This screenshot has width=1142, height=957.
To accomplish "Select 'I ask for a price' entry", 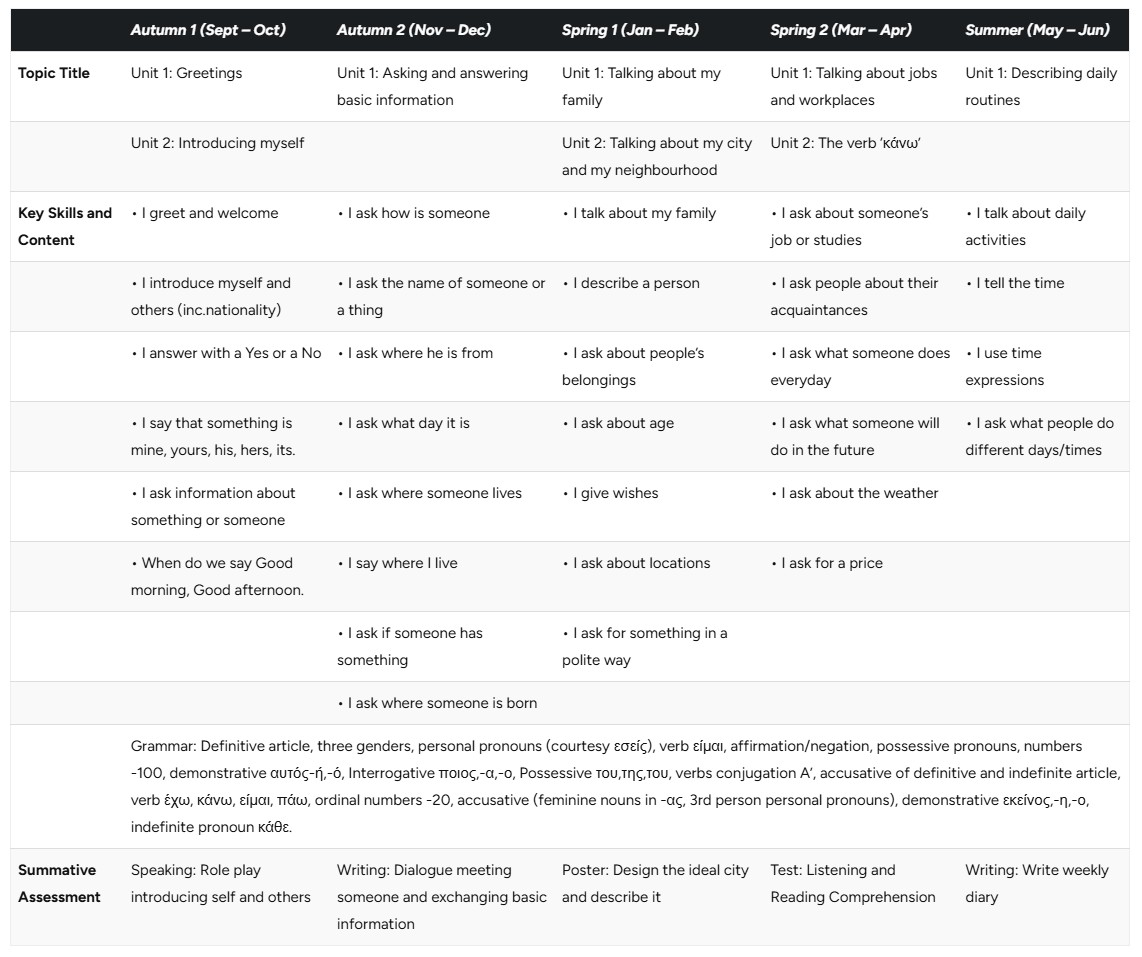I will pos(827,563).
